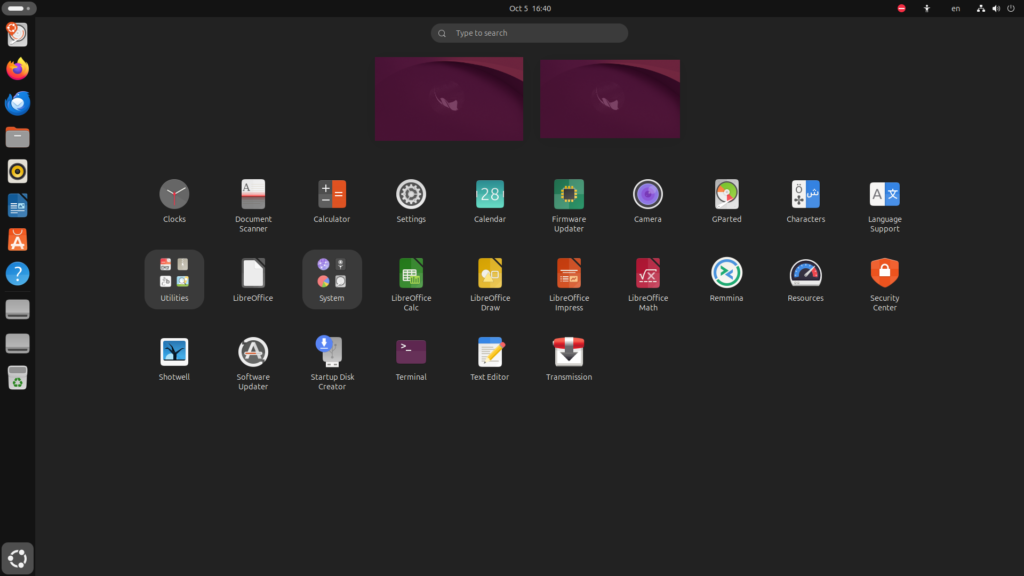
Task: Launch Startup Disk Creator
Action: pyautogui.click(x=332, y=363)
